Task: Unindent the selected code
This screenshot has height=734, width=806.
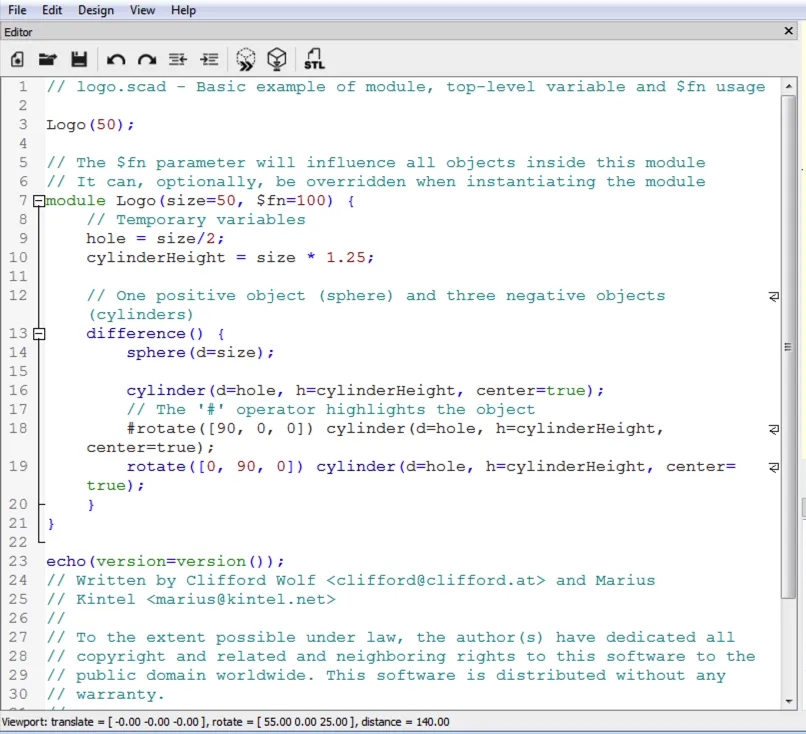Action: coord(178,59)
